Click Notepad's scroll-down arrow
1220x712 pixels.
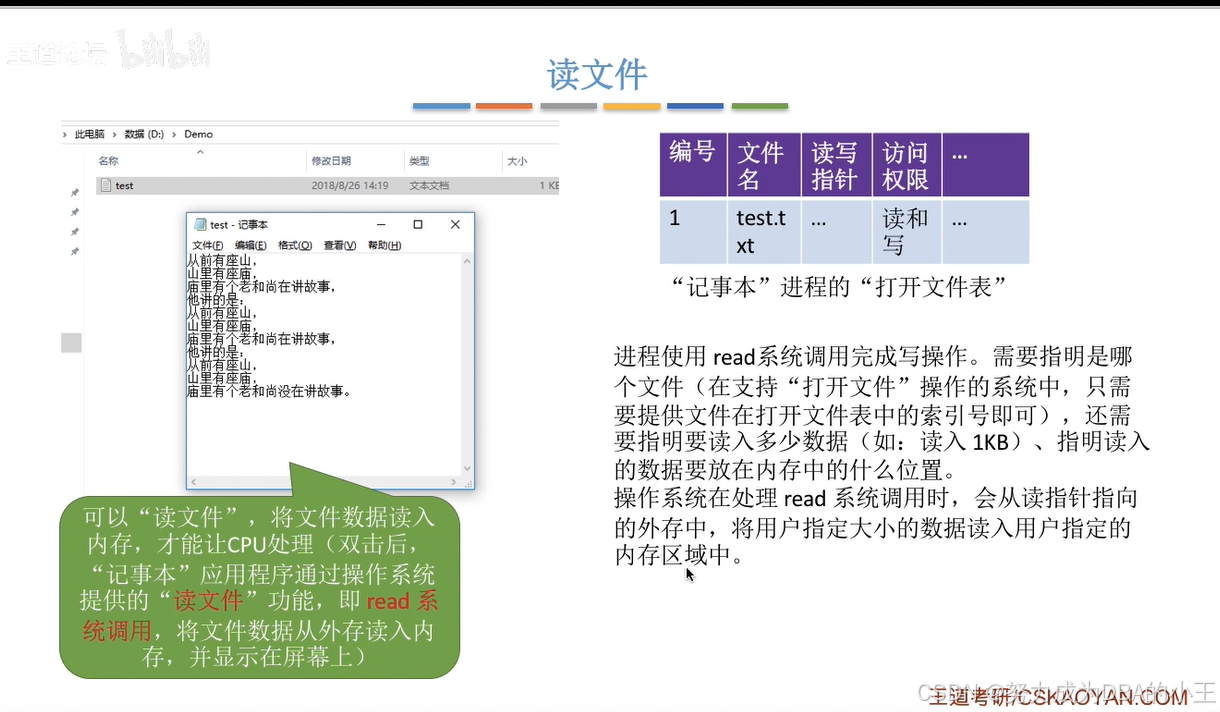pyautogui.click(x=467, y=469)
